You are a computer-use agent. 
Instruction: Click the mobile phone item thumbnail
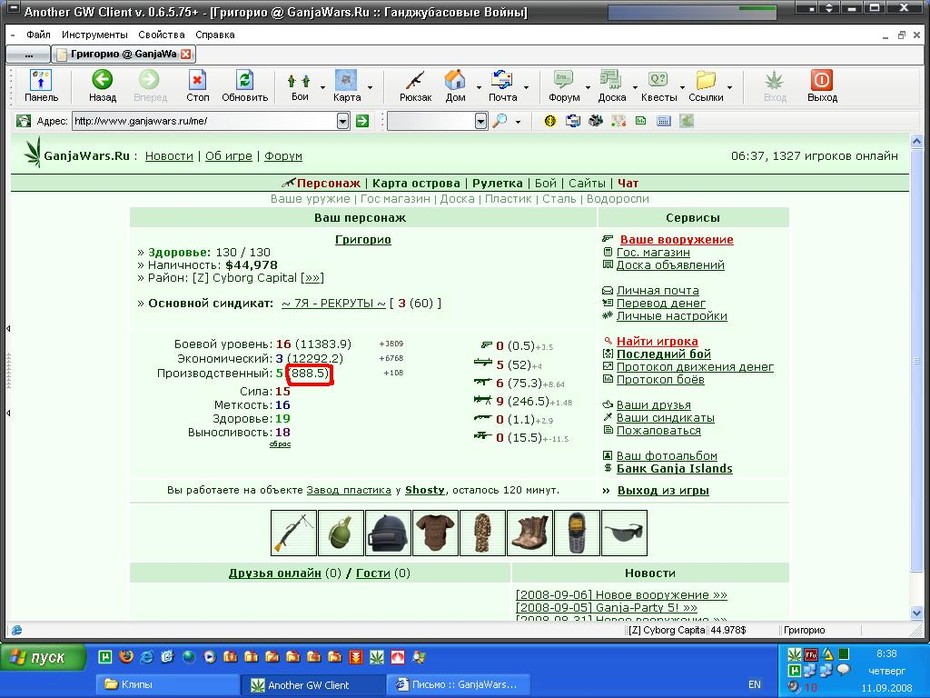point(577,533)
